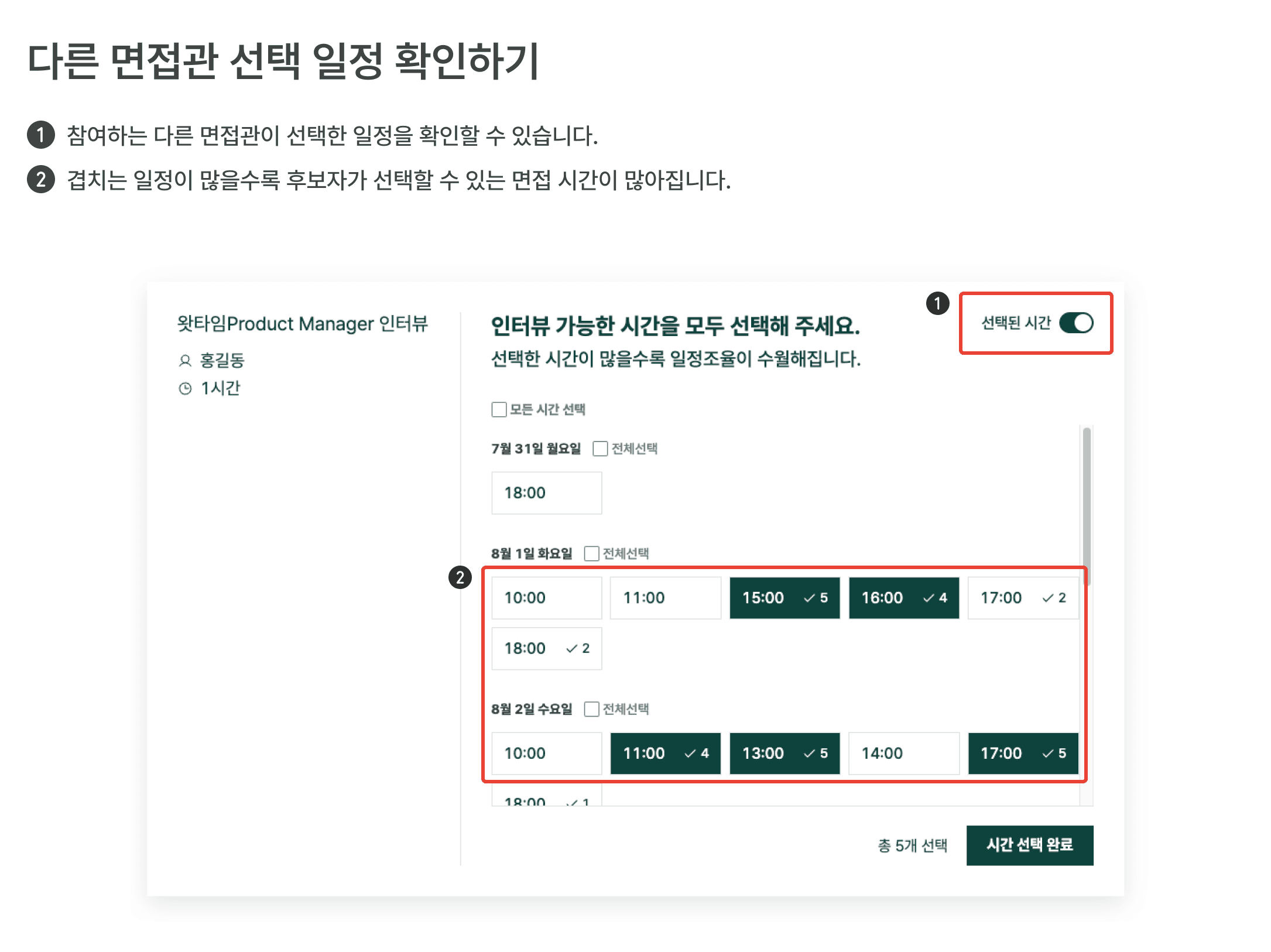Deselect the 15:00 slot with 5 votes
Viewport: 1271px width, 952px height.
784,598
